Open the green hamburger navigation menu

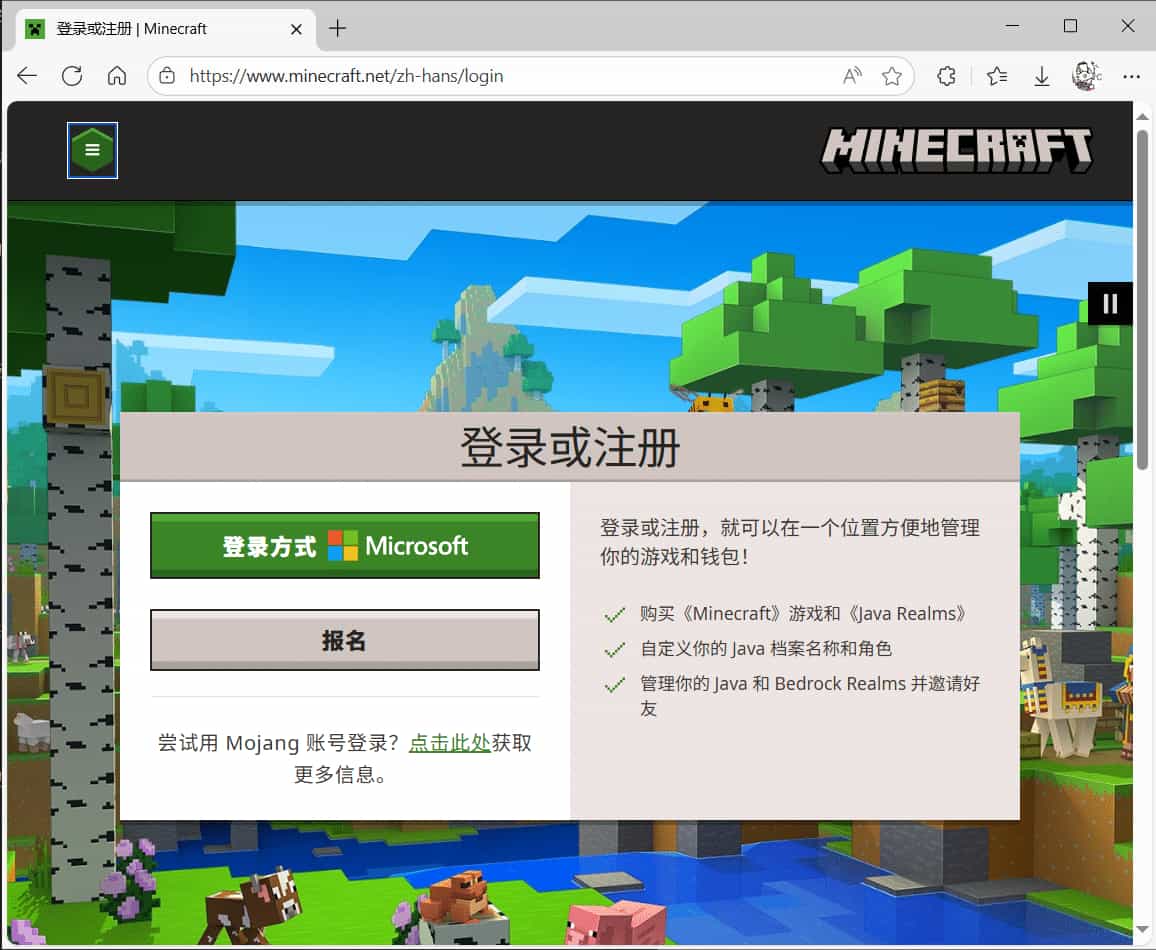92,150
